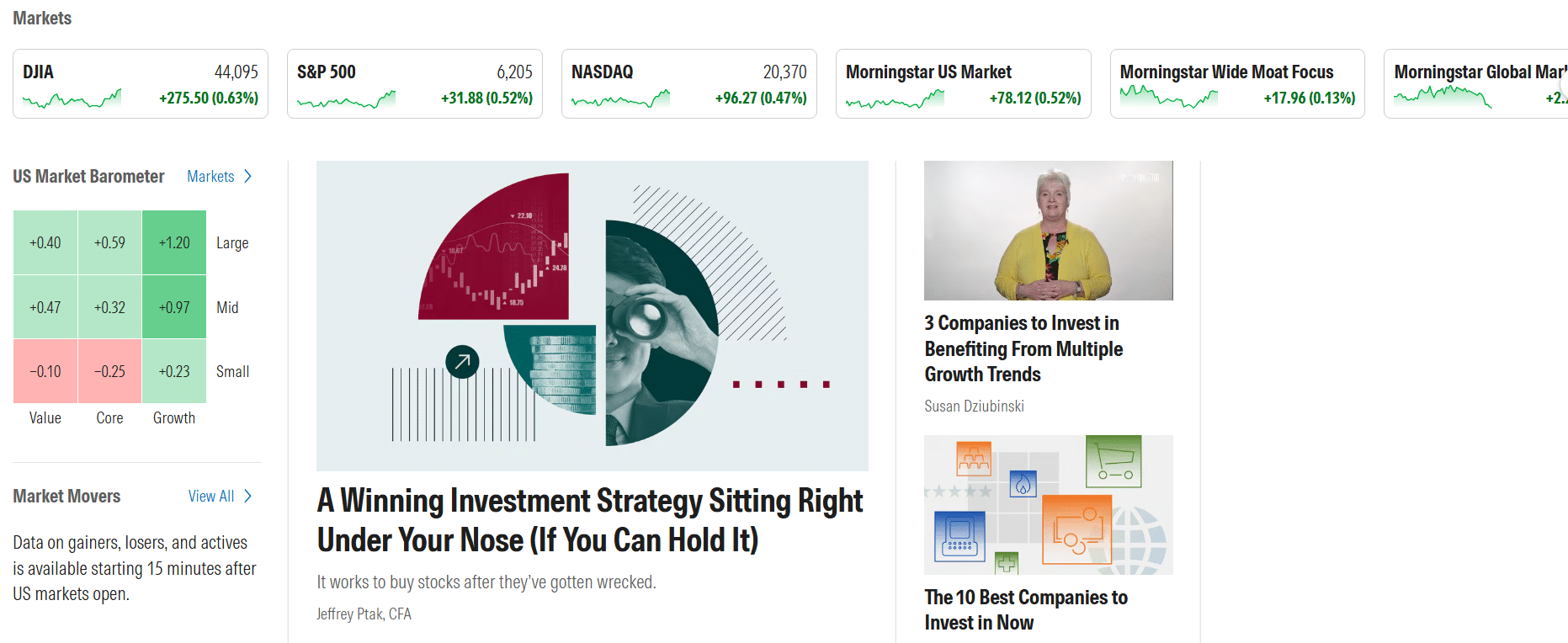
Task: Select the Small Value -0.10 barometer cell
Action: (45, 371)
